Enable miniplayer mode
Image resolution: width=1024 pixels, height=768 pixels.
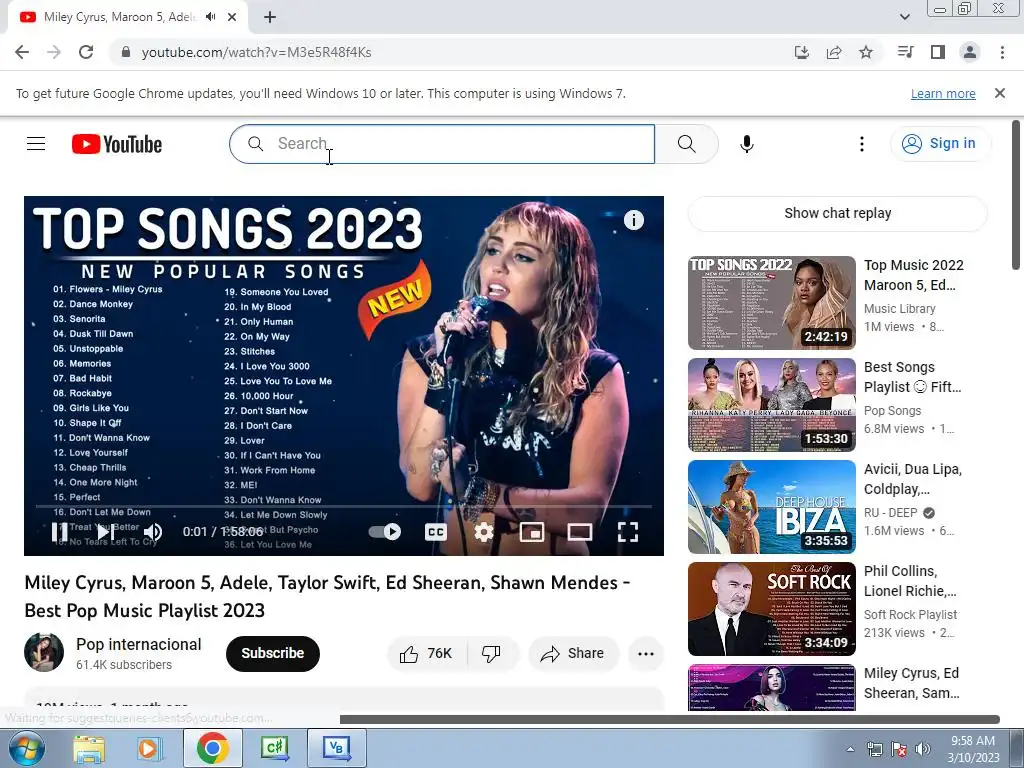(532, 532)
